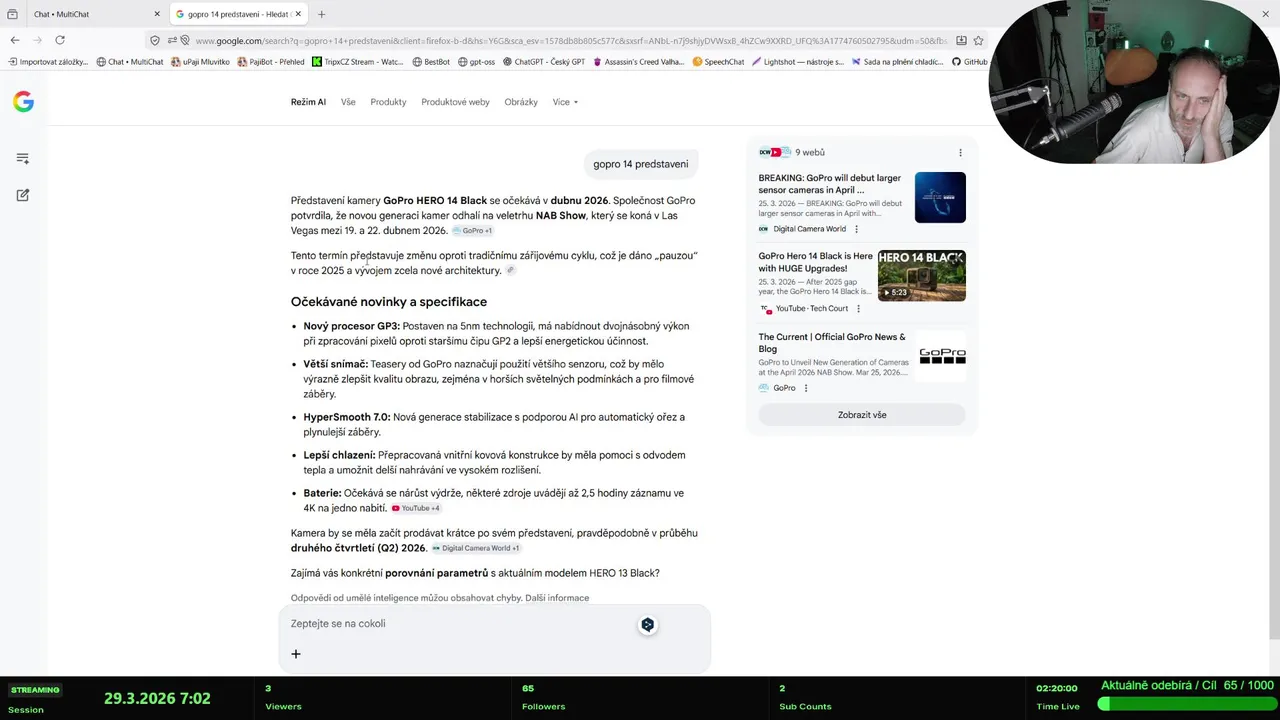1280x720 pixels.
Task: Click the subscriber goal progress bar
Action: (1186, 704)
